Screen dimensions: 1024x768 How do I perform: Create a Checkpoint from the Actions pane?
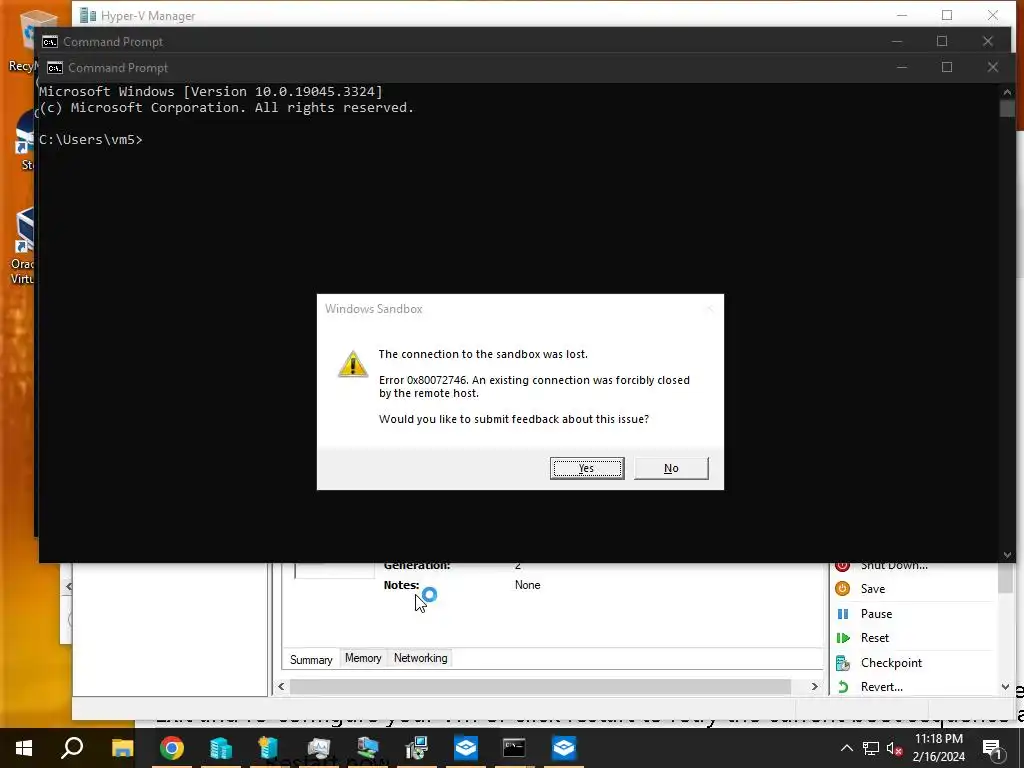point(891,663)
